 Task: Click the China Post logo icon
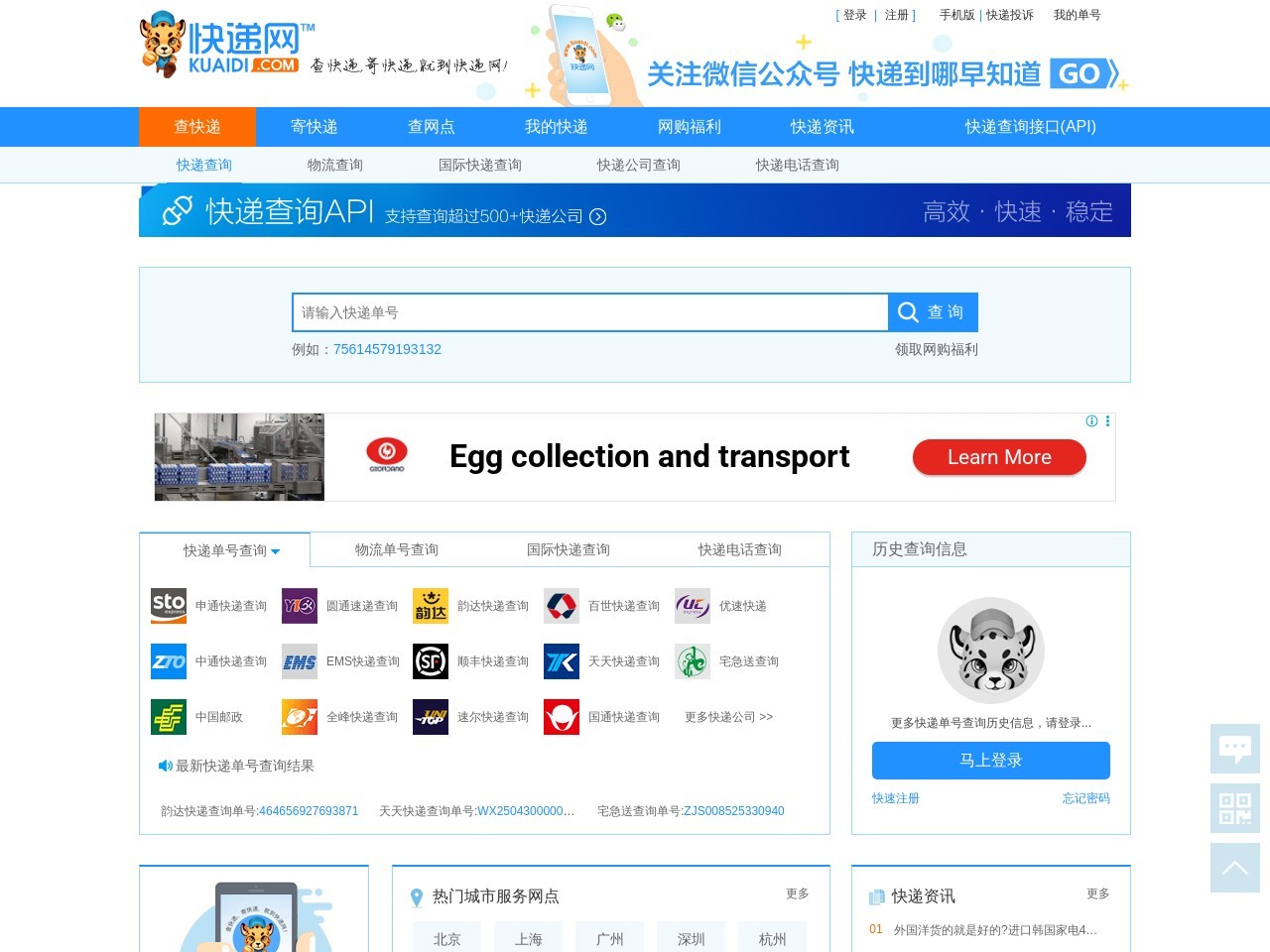click(x=169, y=717)
